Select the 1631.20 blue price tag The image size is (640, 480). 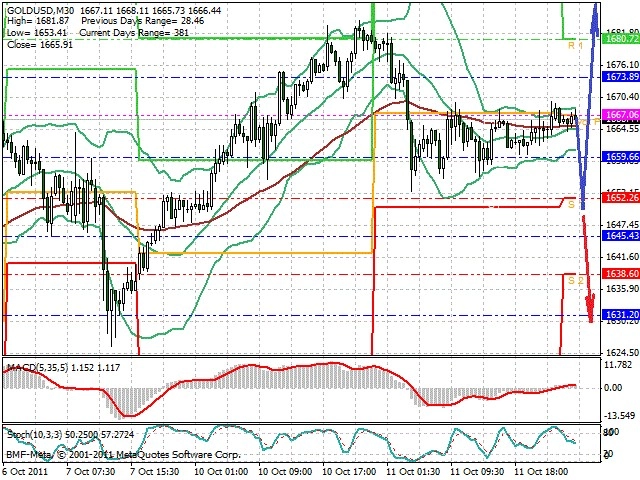(621, 315)
